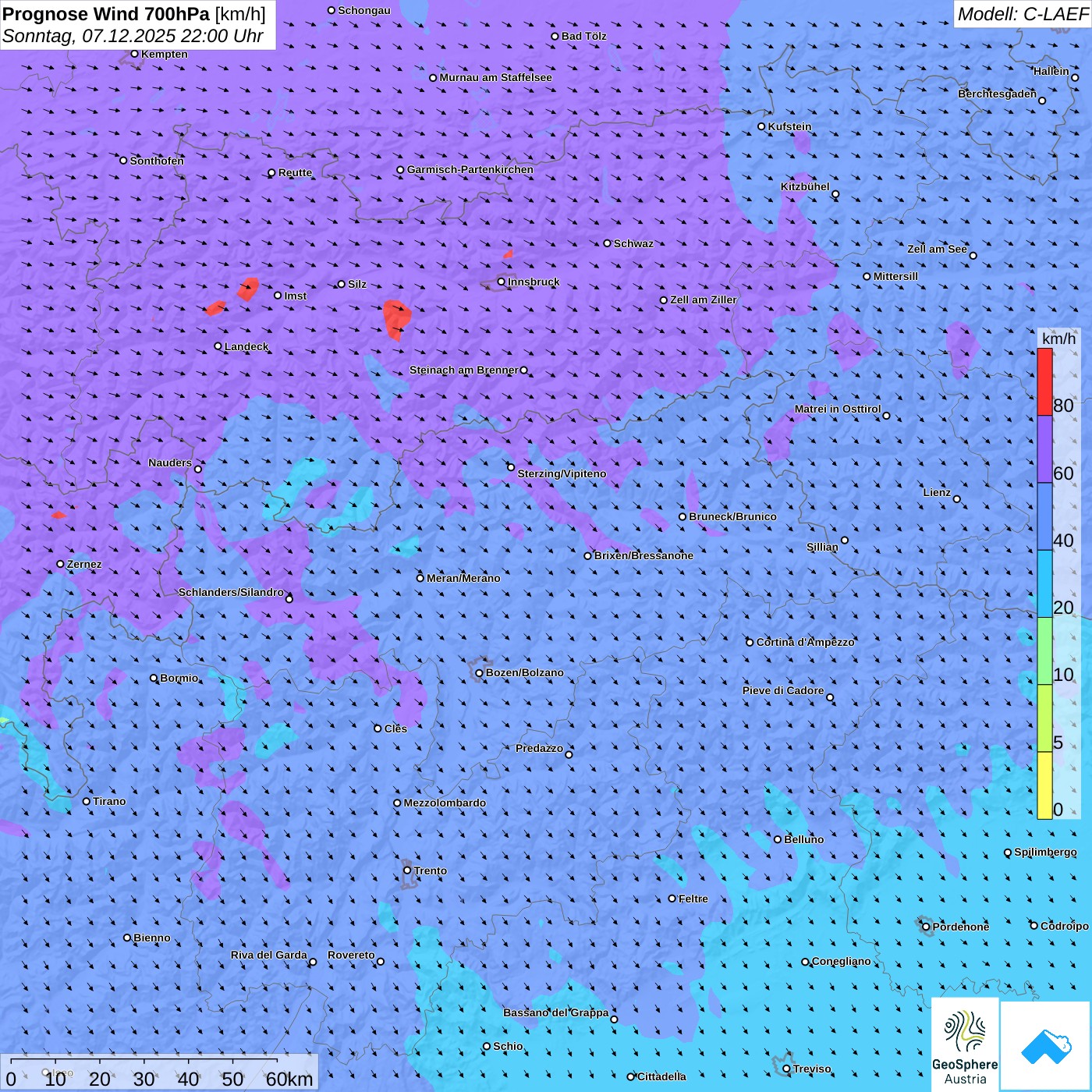Click the 'Murnau am Staffelsee' label
This screenshot has width=1092, height=1092.
495,77
